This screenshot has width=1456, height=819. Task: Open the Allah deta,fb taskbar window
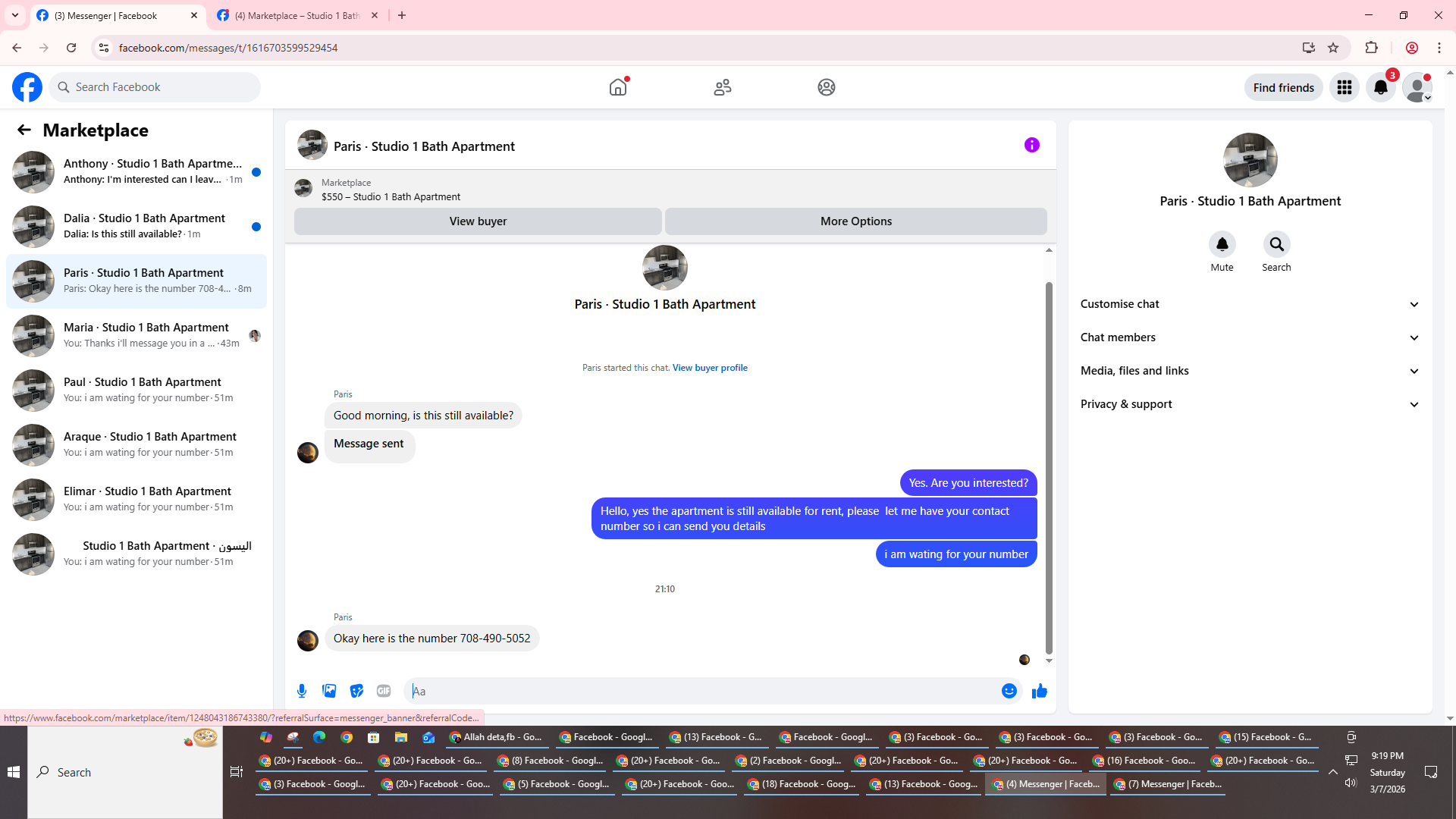click(496, 737)
